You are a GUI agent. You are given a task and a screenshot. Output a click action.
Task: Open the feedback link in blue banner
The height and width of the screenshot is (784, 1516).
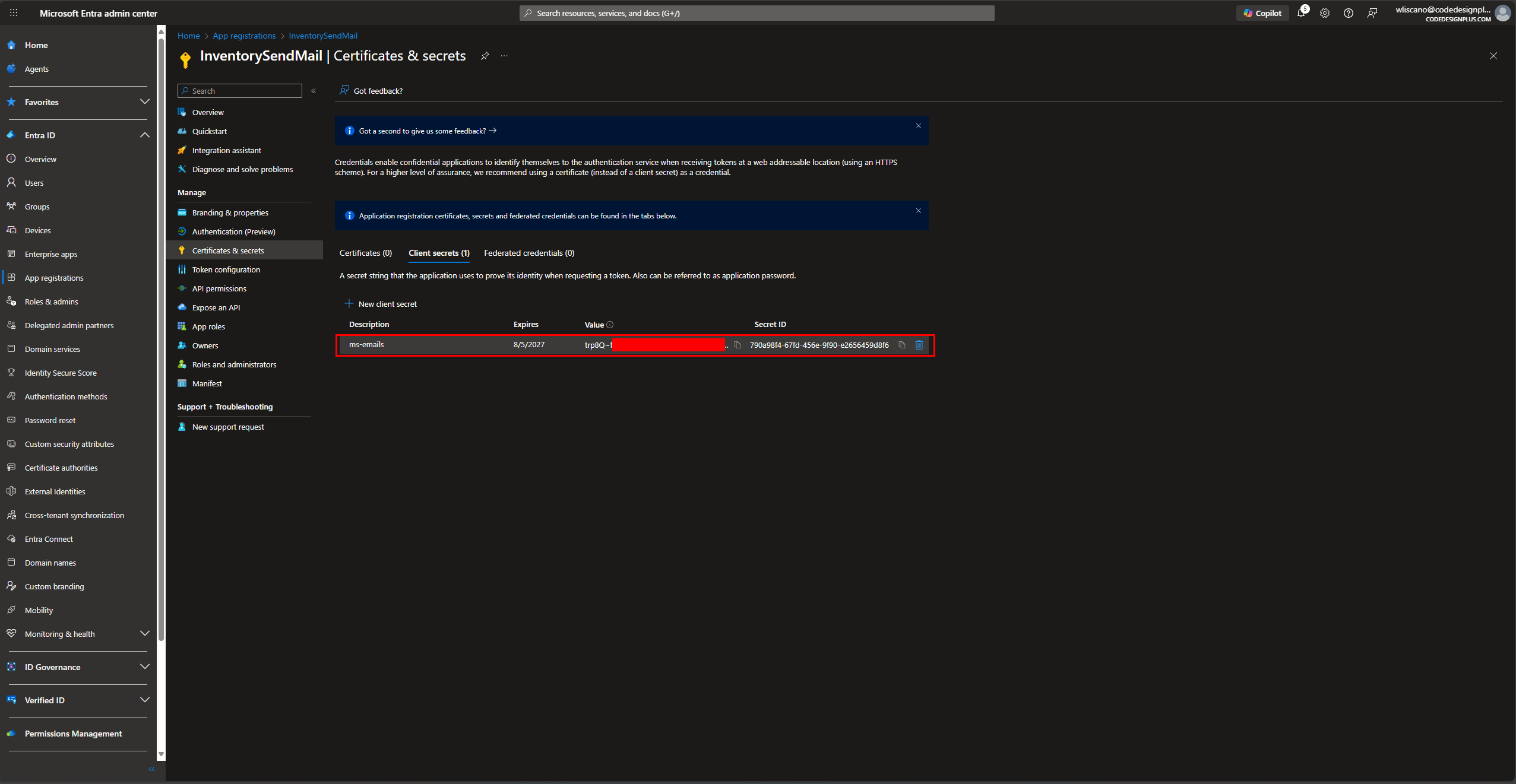[428, 131]
